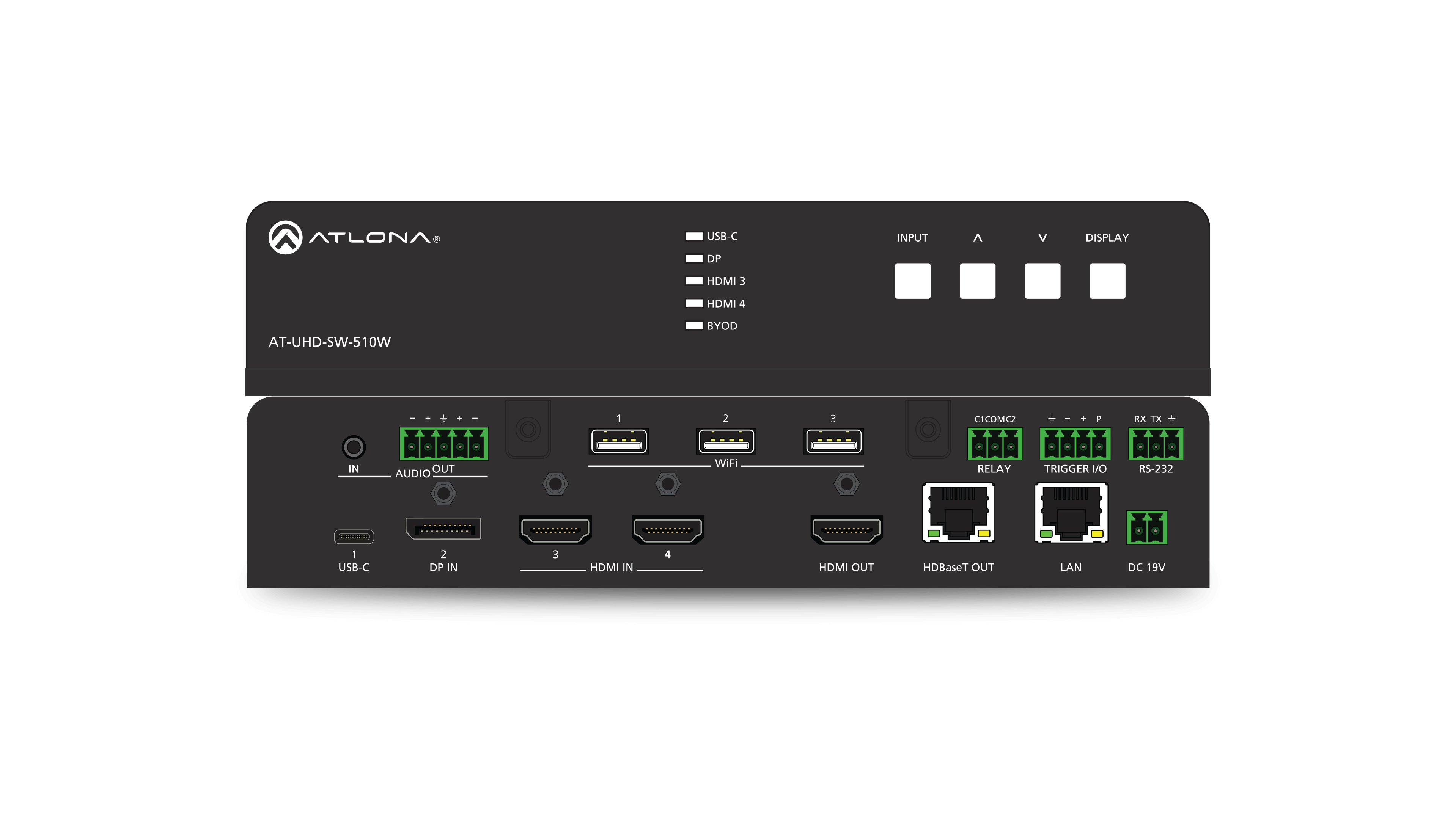Click the HDMI IN port 3
The height and width of the screenshot is (819, 1456).
[556, 530]
